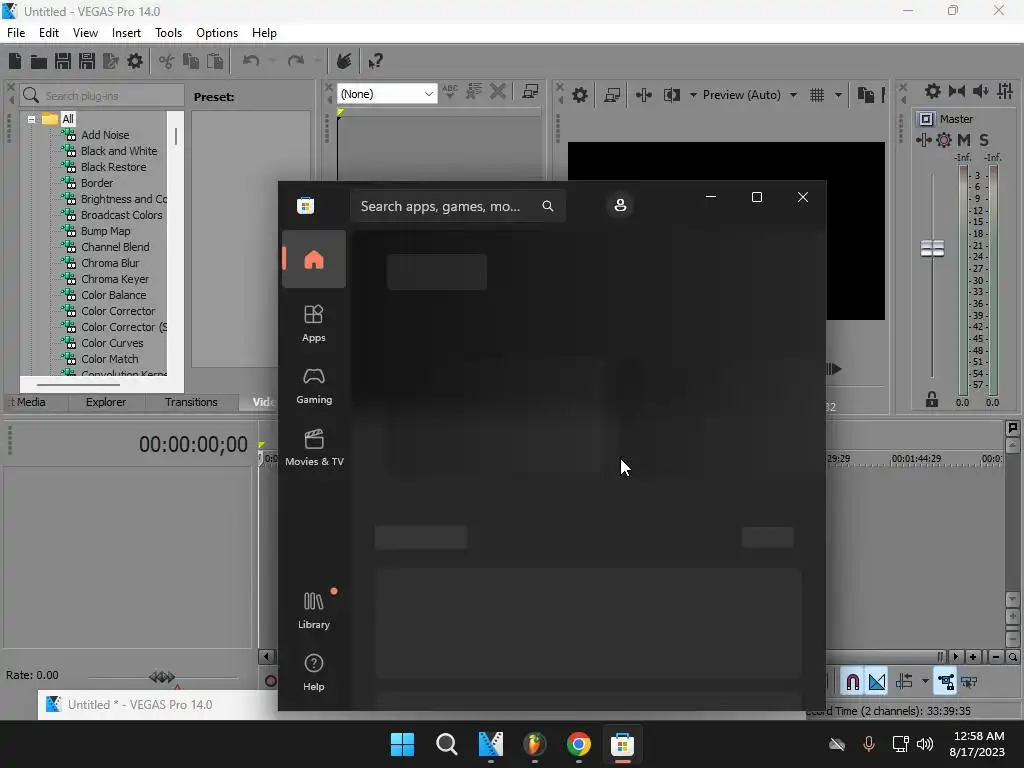
Task: Click the Overlays grid icon in preview
Action: click(817, 95)
